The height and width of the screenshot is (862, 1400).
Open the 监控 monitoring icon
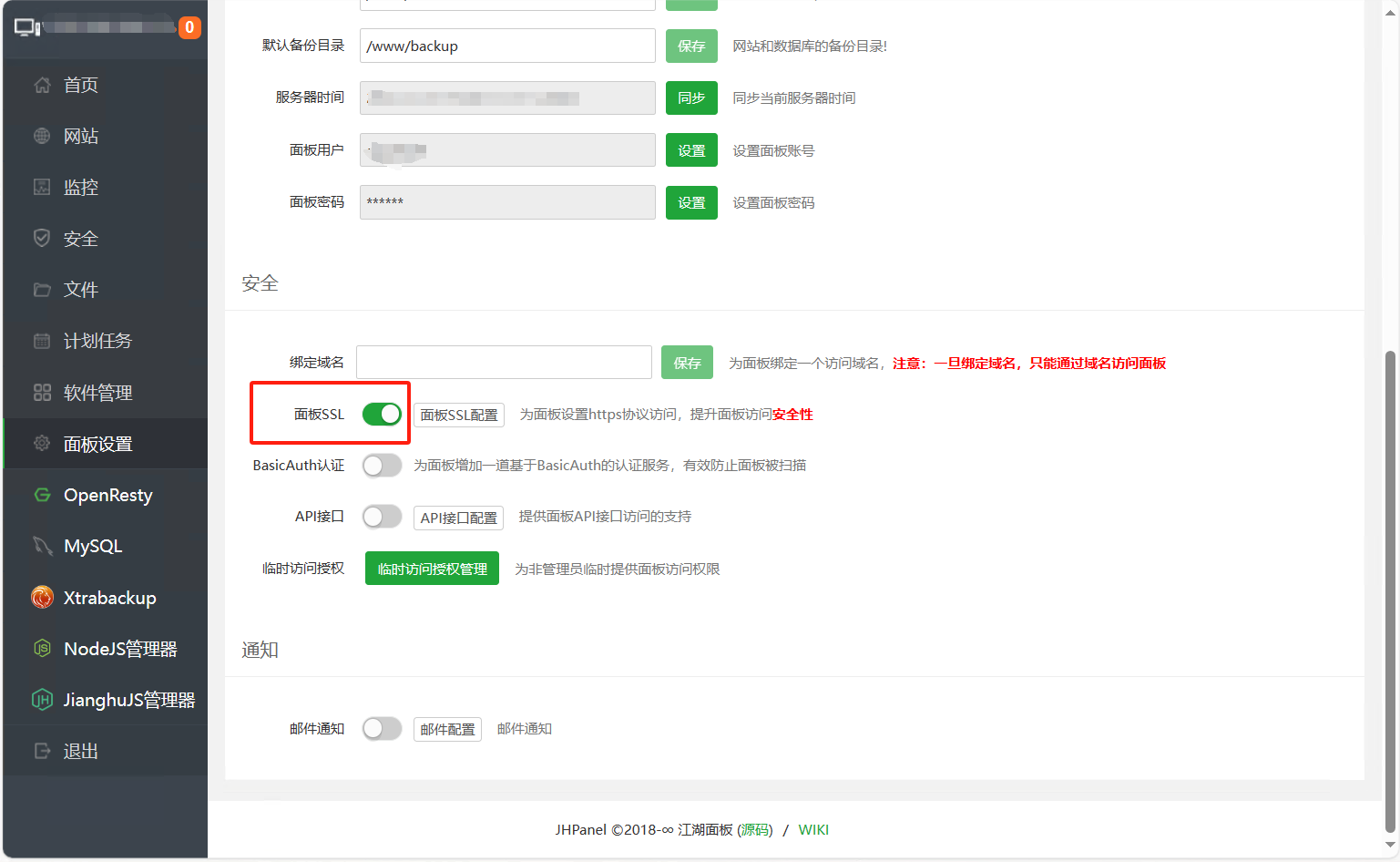[42, 187]
